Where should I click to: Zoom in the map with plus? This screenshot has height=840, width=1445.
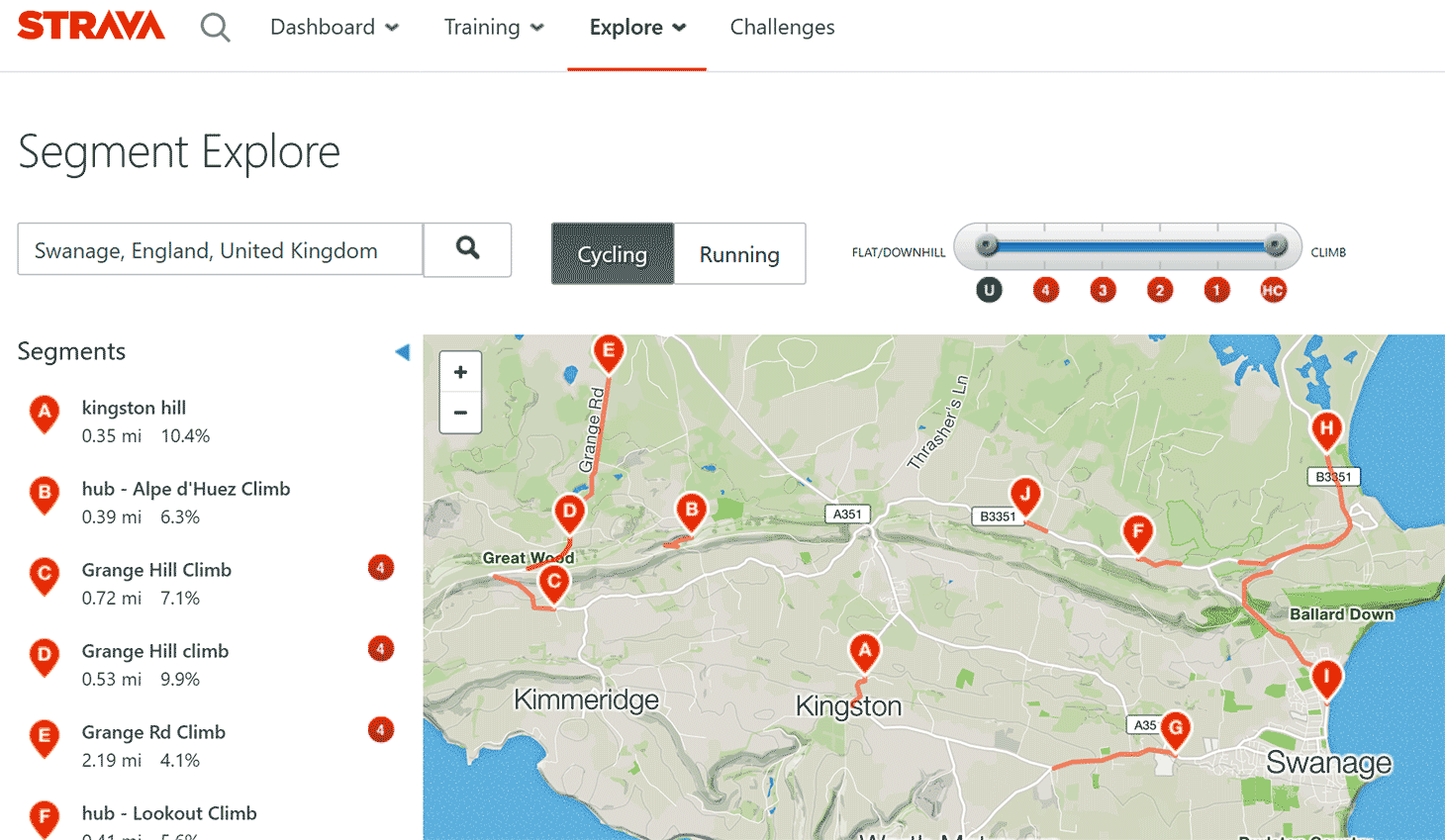(x=460, y=372)
